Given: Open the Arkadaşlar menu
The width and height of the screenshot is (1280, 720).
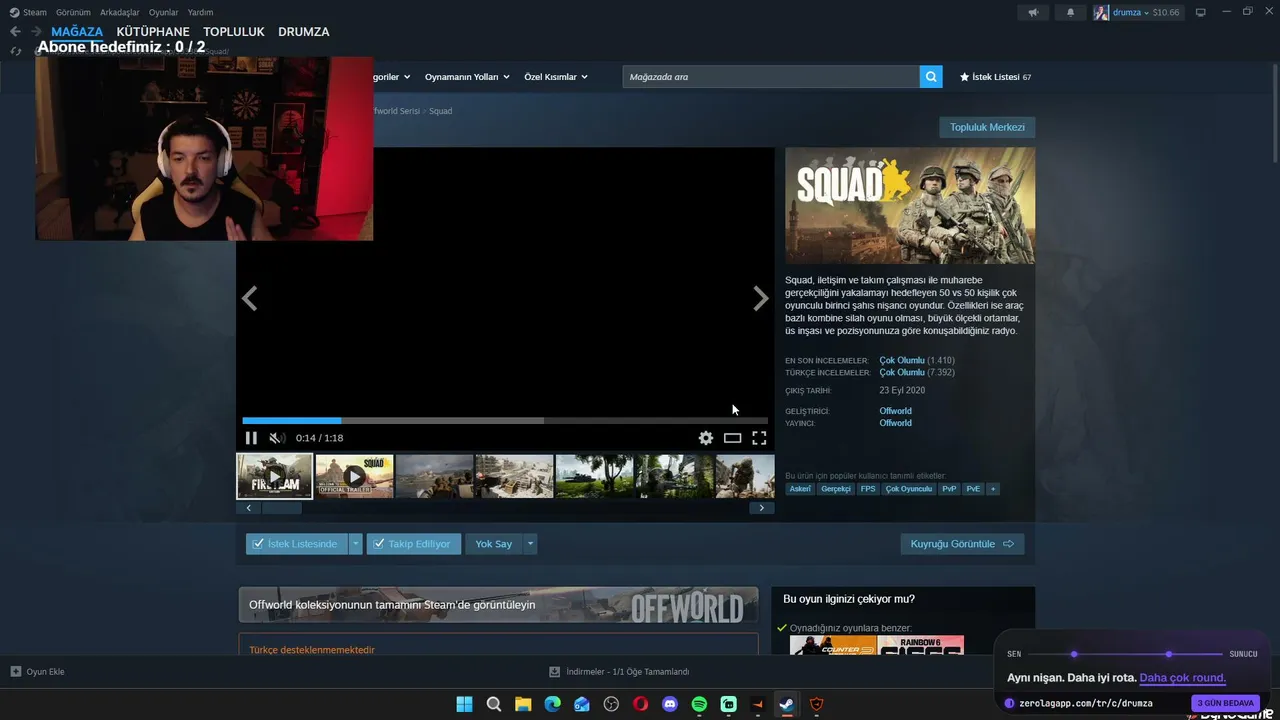Looking at the screenshot, I should click(x=120, y=12).
